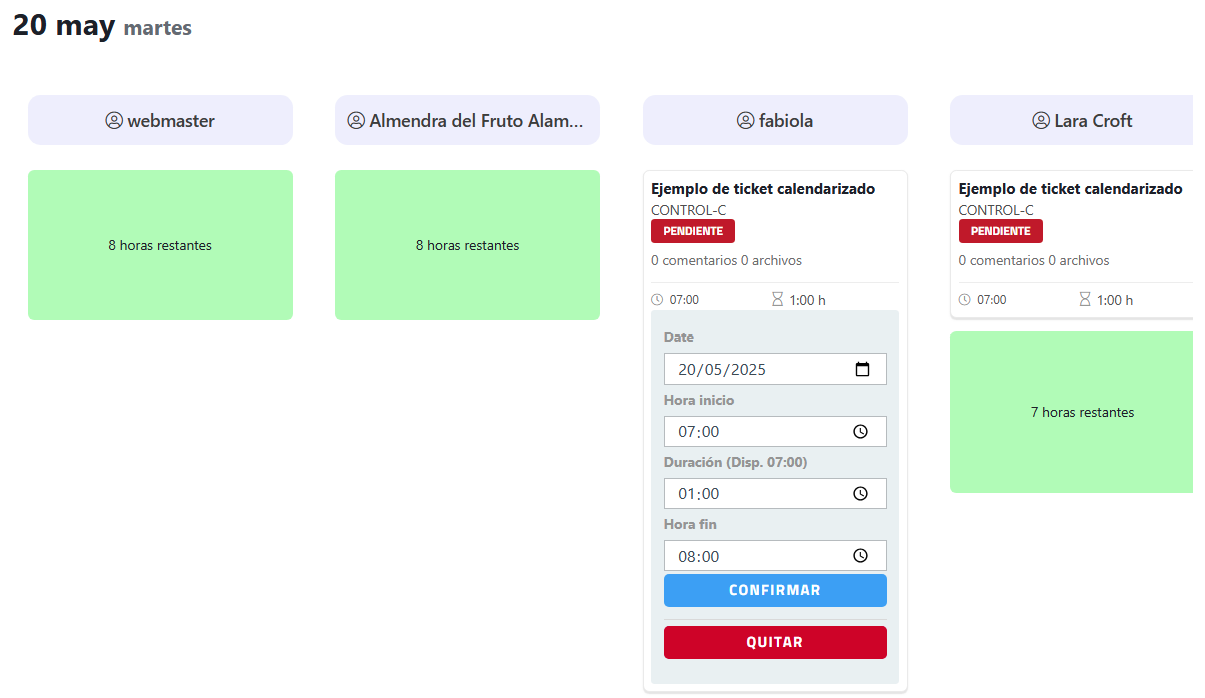1205x698 pixels.
Task: Click the PENDIENTE badge in Lara Croft's ticket
Action: (x=1000, y=231)
